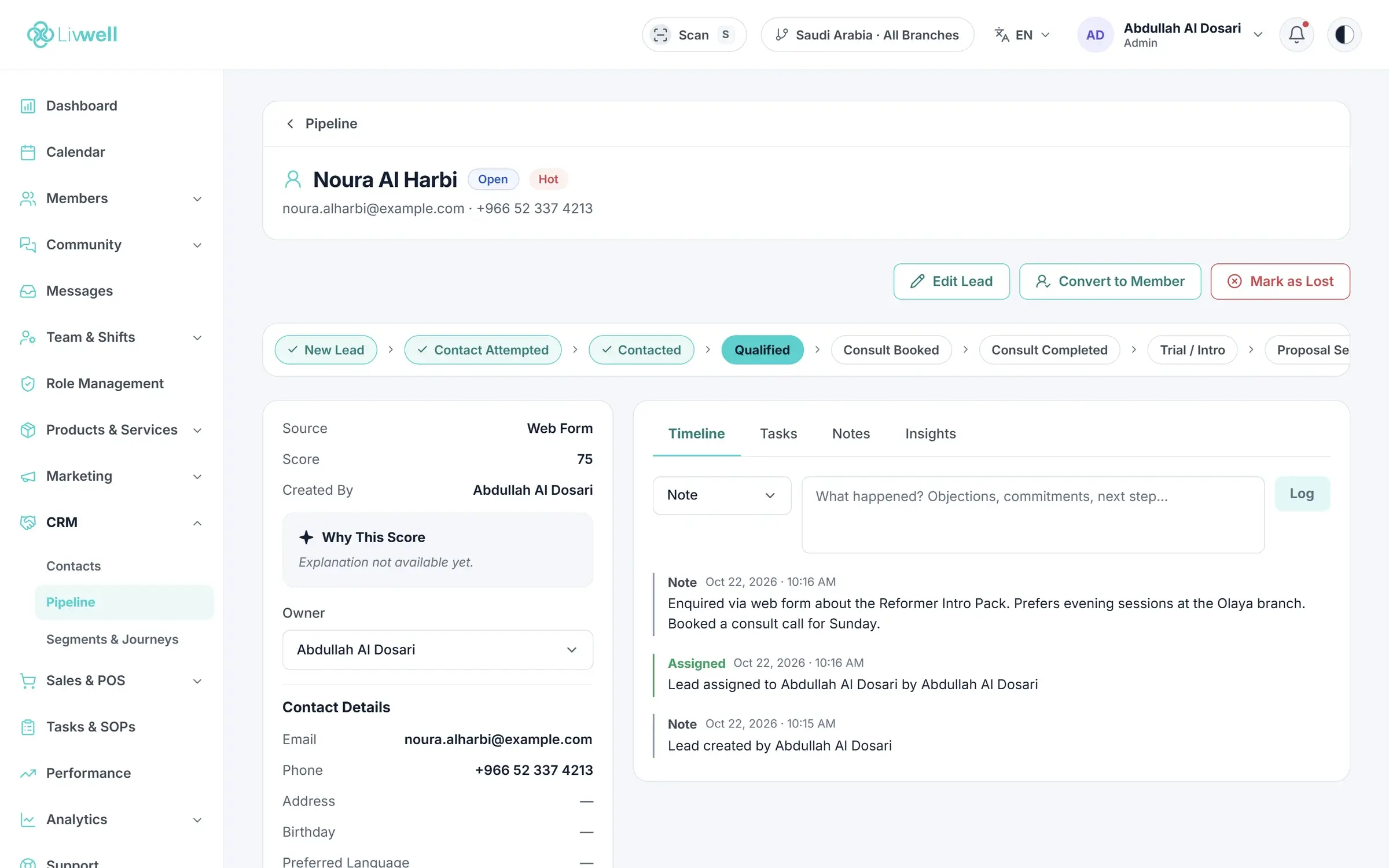Switch to the Notes tab
Image resolution: width=1389 pixels, height=868 pixels.
pos(851,433)
